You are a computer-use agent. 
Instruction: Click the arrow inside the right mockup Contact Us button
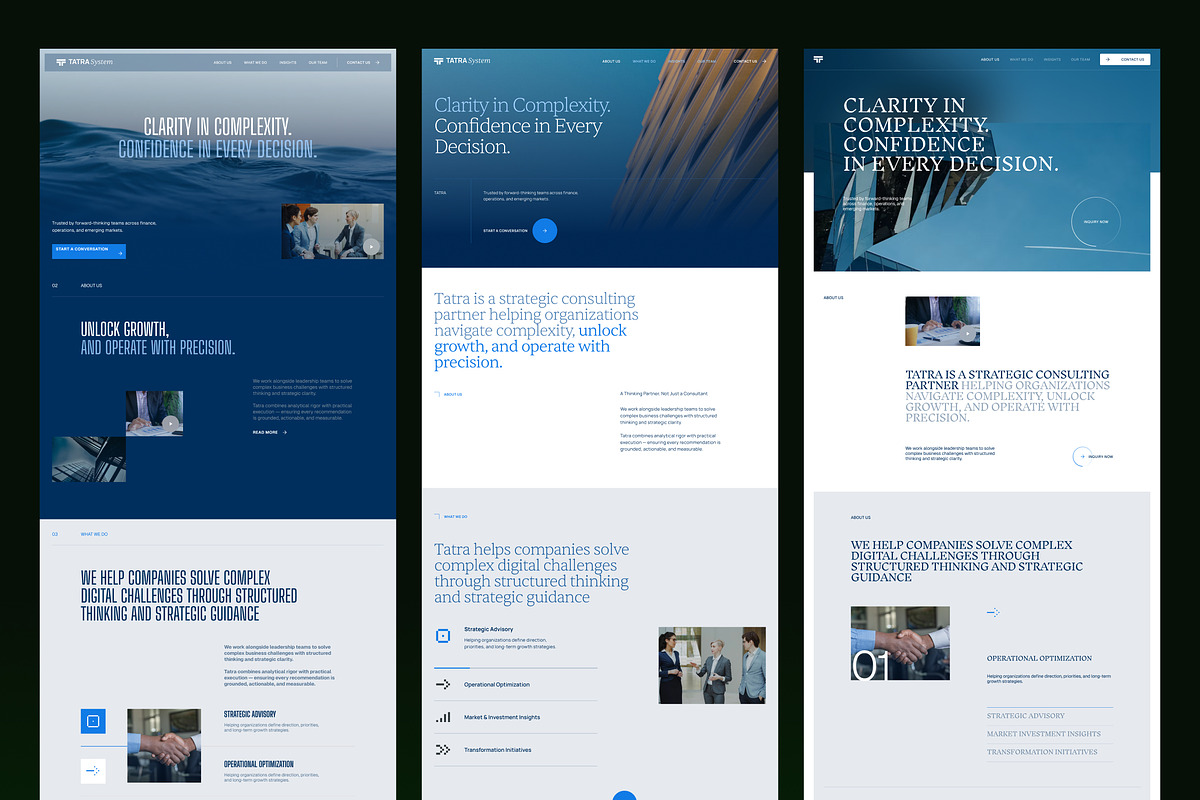[1108, 60]
